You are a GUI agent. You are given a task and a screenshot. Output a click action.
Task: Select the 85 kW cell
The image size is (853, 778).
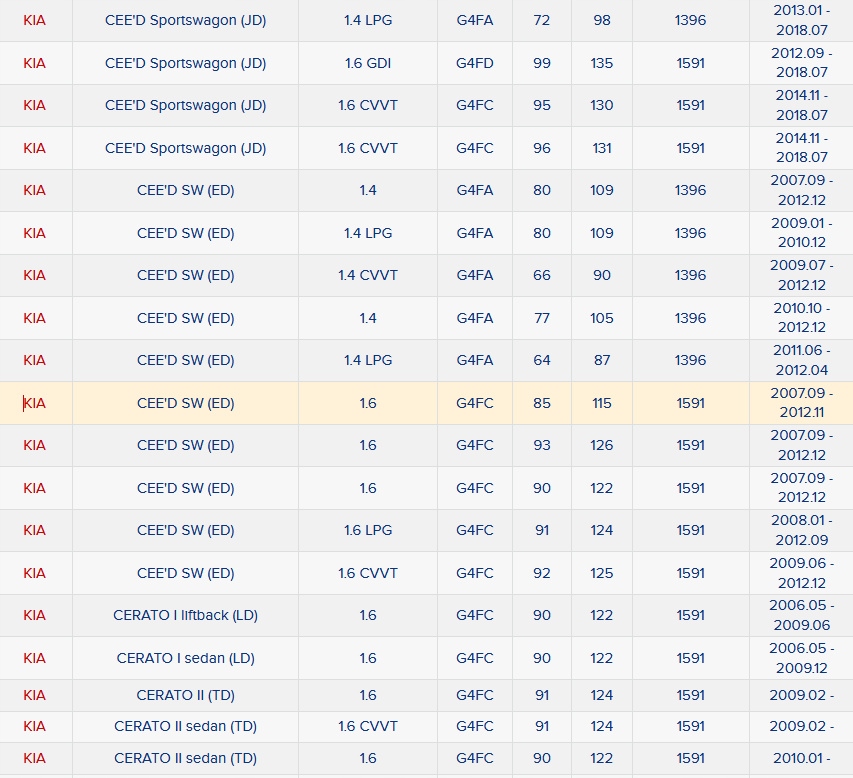pos(542,403)
